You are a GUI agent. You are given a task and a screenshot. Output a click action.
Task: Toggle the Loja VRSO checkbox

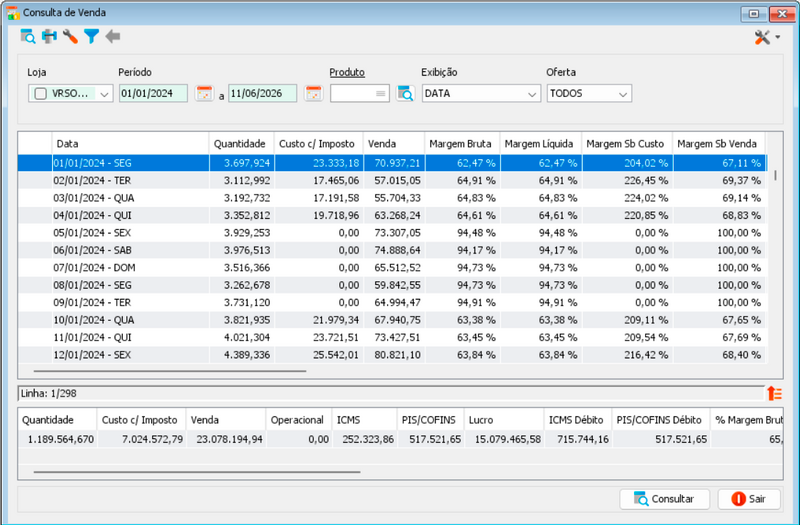click(40, 94)
